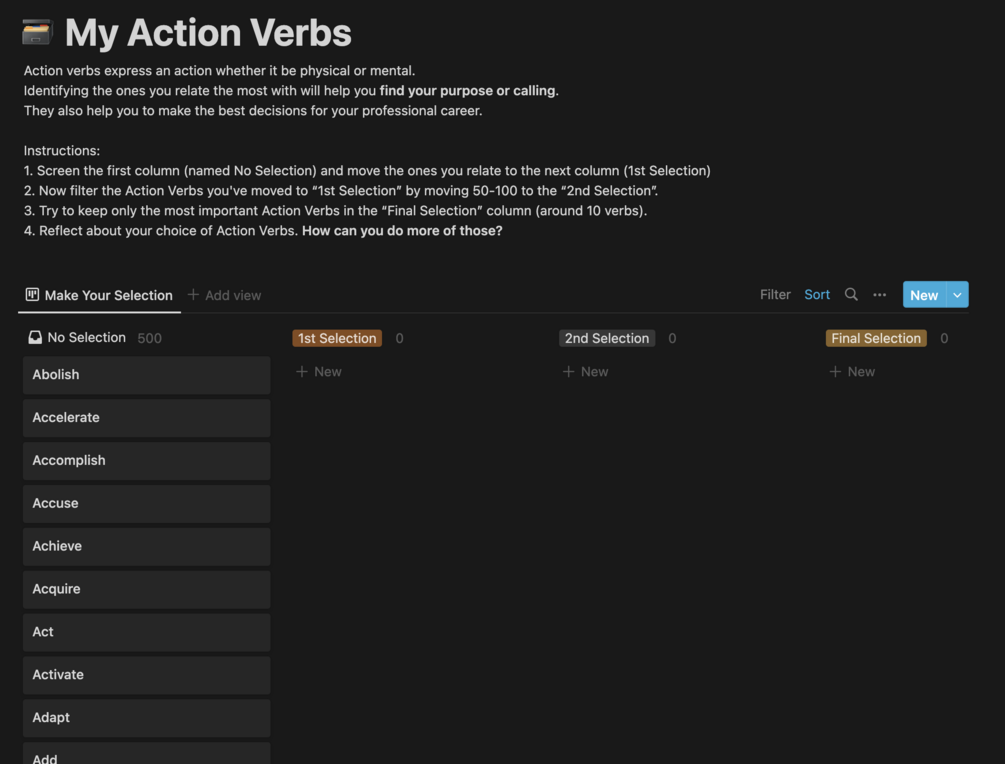The height and width of the screenshot is (764, 1005).
Task: Click the card file box page emoji
Action: point(36,32)
